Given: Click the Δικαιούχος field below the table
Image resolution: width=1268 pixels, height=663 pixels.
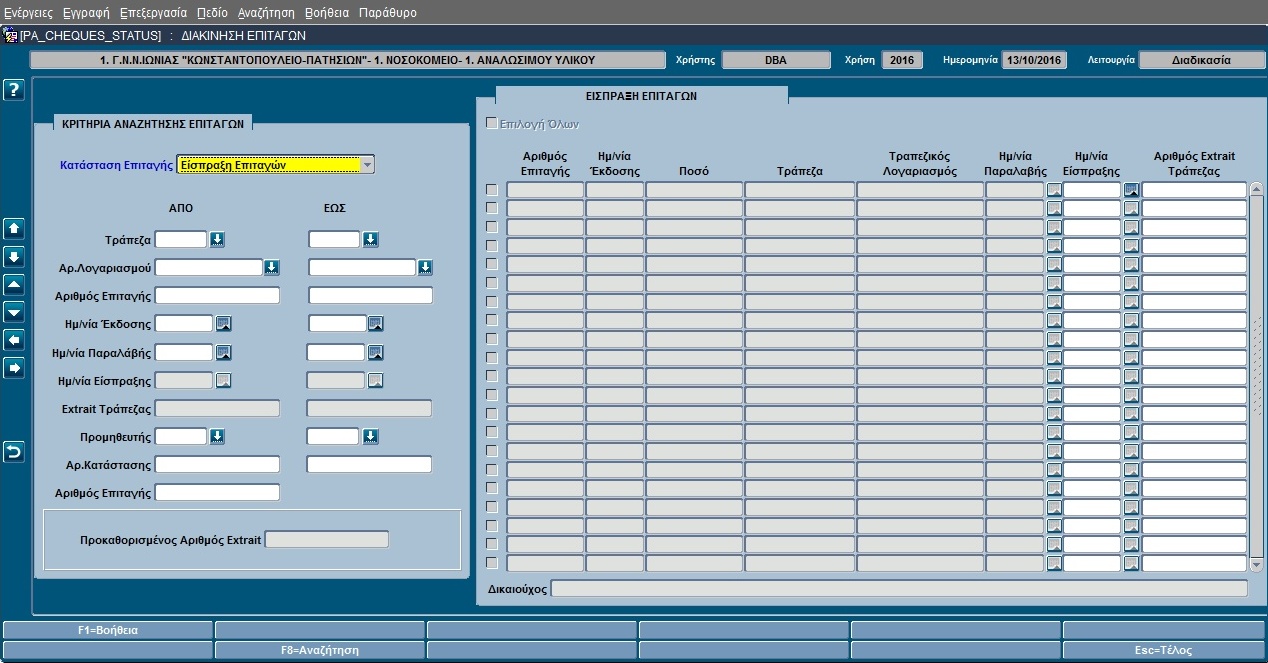Looking at the screenshot, I should [x=899, y=588].
